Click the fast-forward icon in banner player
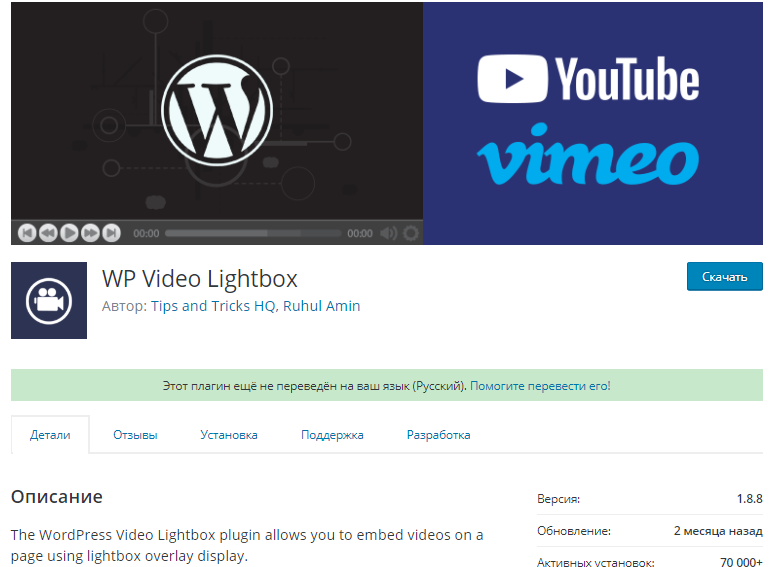772x567 pixels. [91, 233]
